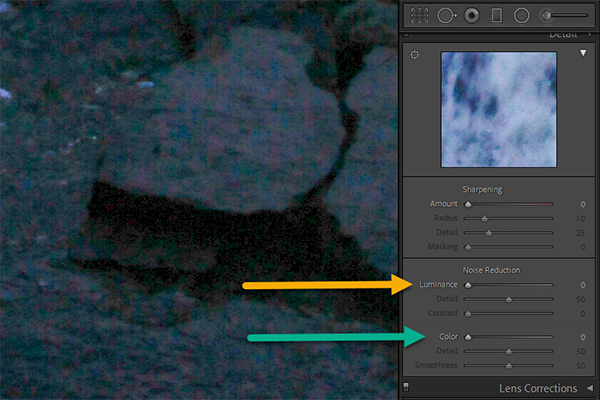
Task: Click the Sharpening Amount slider handle
Action: coord(468,203)
